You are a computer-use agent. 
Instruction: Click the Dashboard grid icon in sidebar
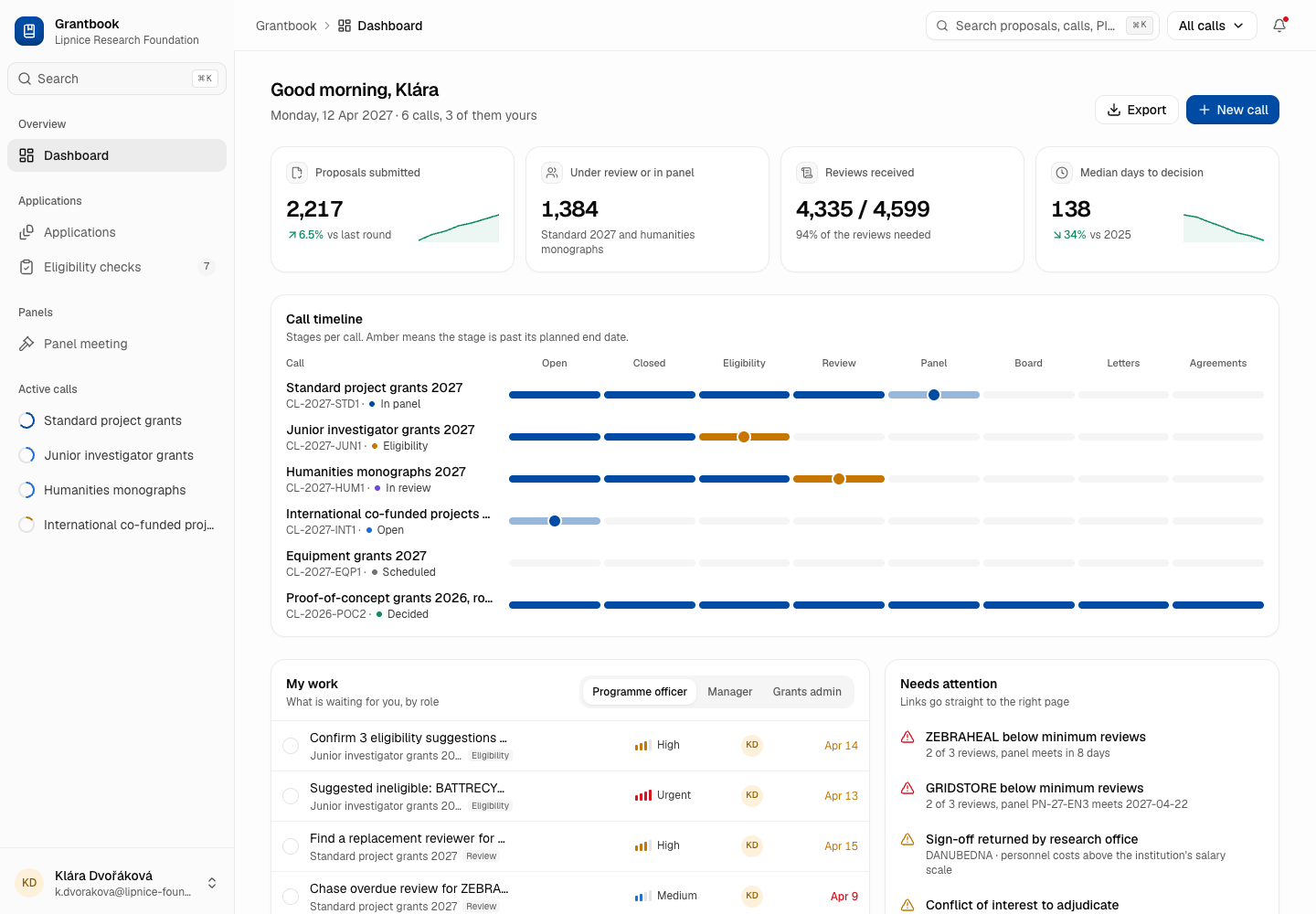27,155
